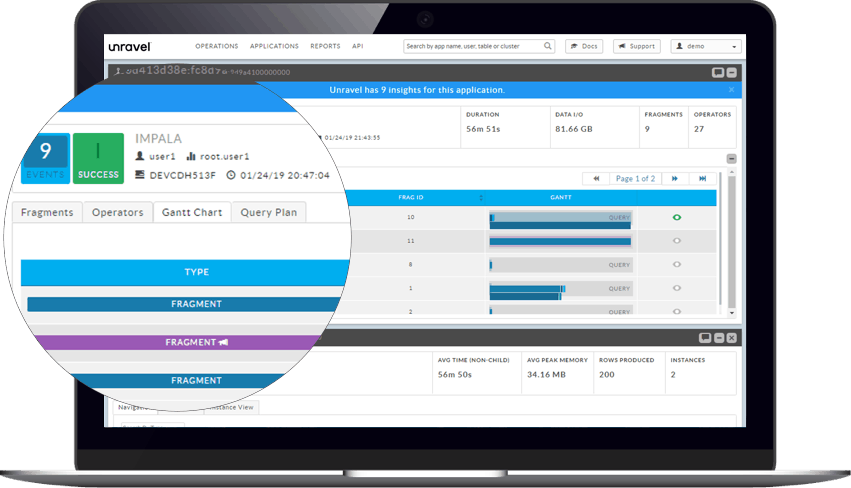Select the Gantt Chart tab
The width and height of the screenshot is (851, 488).
click(x=192, y=212)
